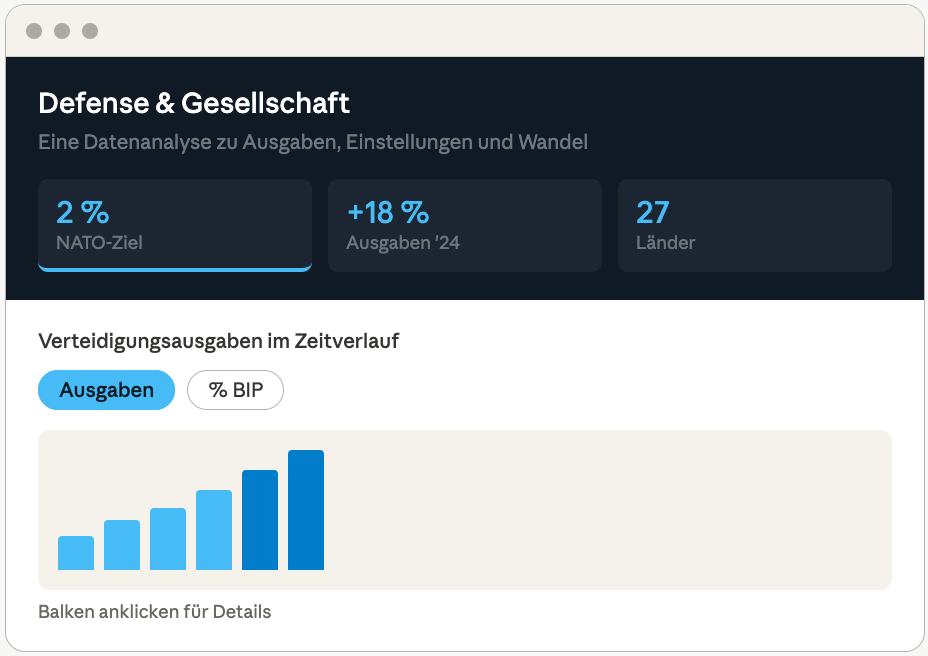Choose the 27 Länder stat card
The width and height of the screenshot is (928, 656).
(755, 226)
